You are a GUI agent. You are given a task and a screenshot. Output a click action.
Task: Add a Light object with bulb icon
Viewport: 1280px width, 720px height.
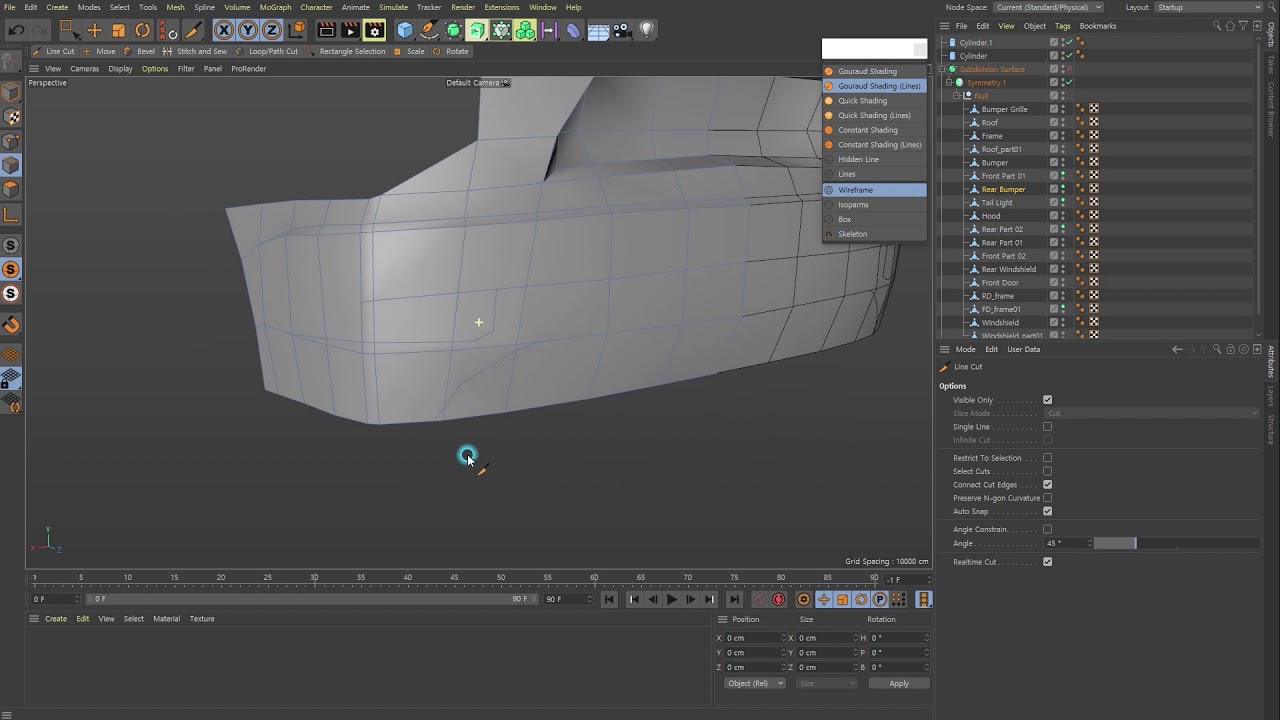646,30
